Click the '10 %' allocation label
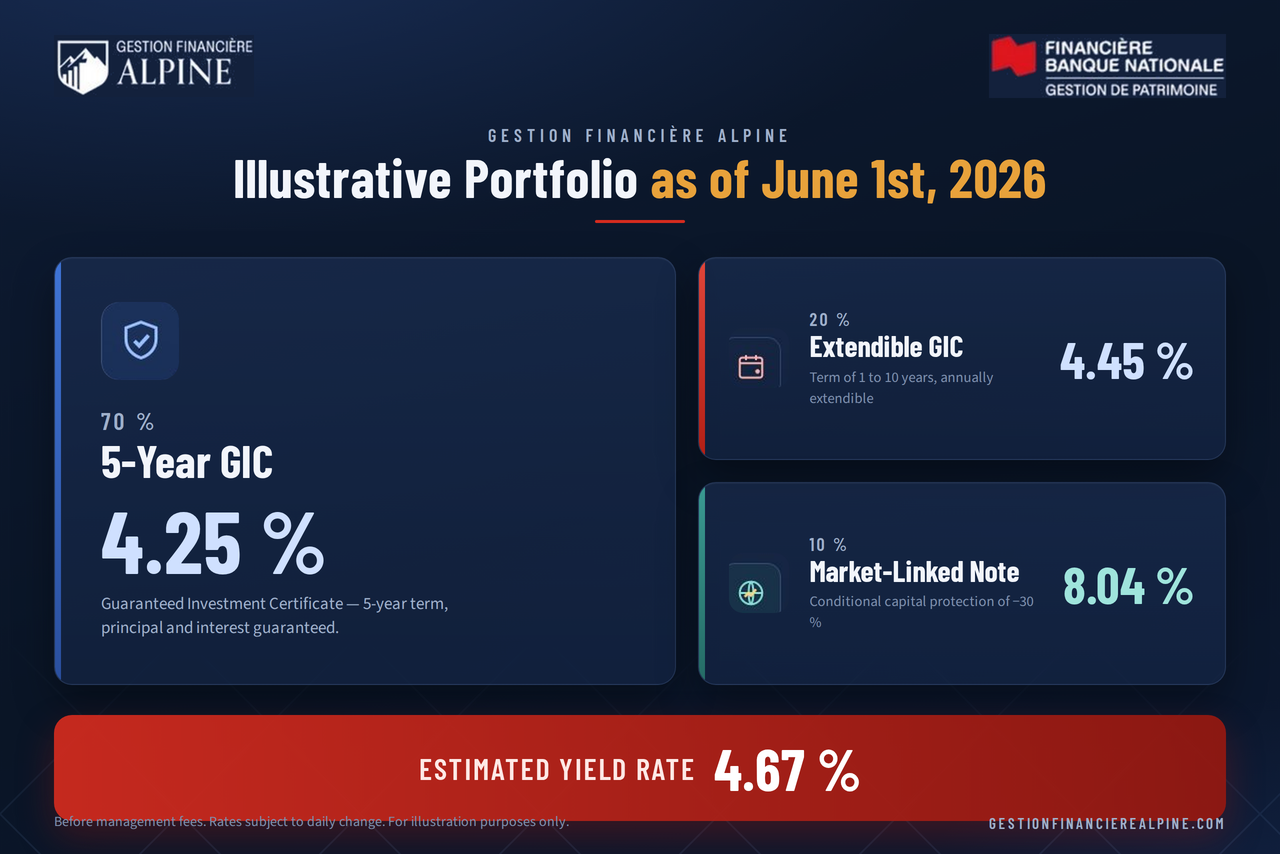The width and height of the screenshot is (1280, 854). tap(828, 545)
